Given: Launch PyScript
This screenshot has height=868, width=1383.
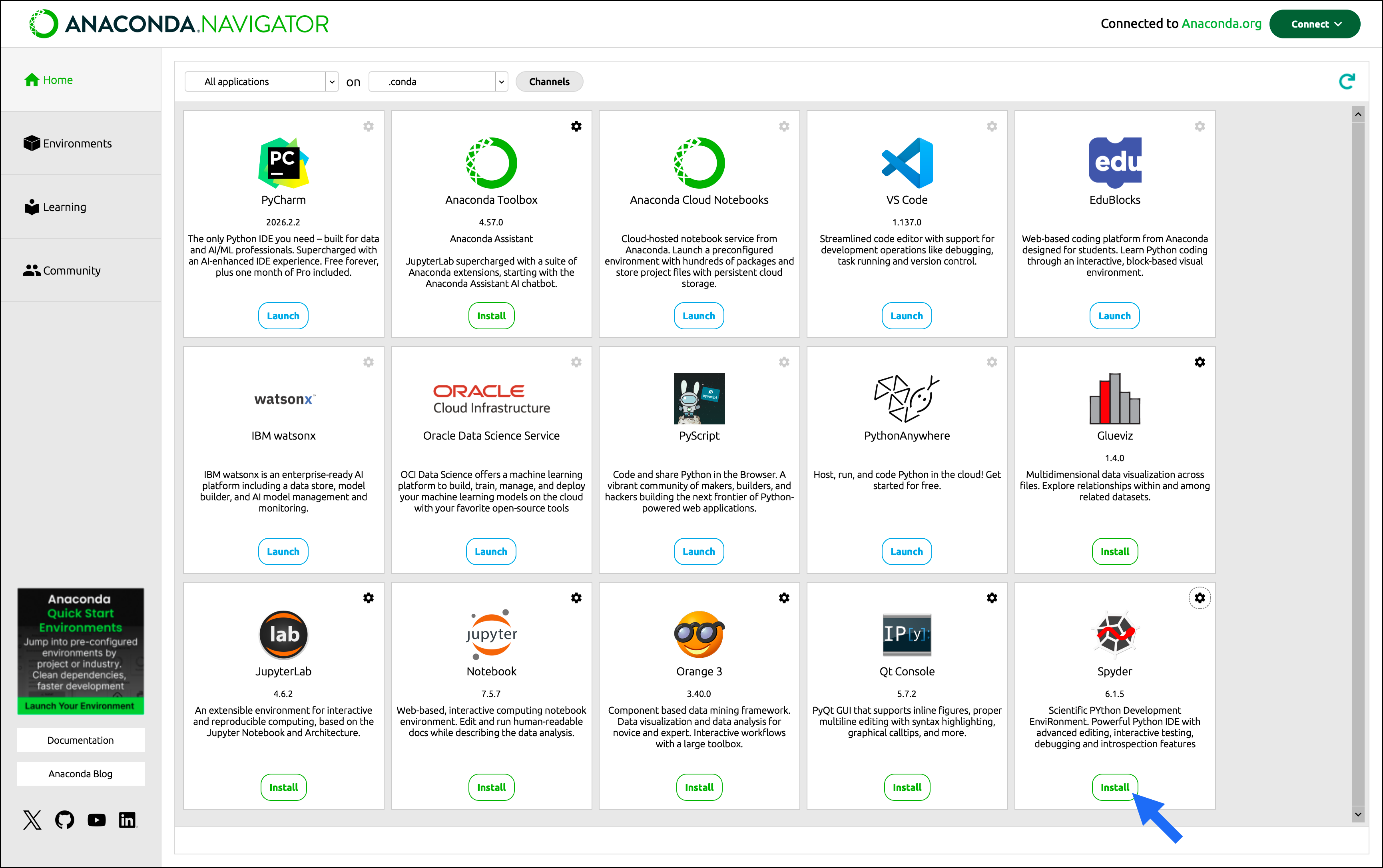Looking at the screenshot, I should pyautogui.click(x=699, y=551).
